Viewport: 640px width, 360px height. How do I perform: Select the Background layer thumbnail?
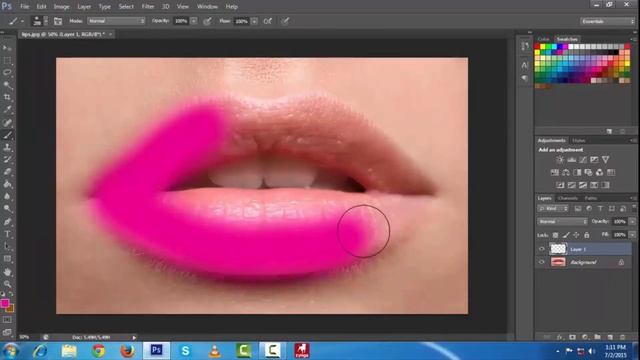click(x=558, y=262)
